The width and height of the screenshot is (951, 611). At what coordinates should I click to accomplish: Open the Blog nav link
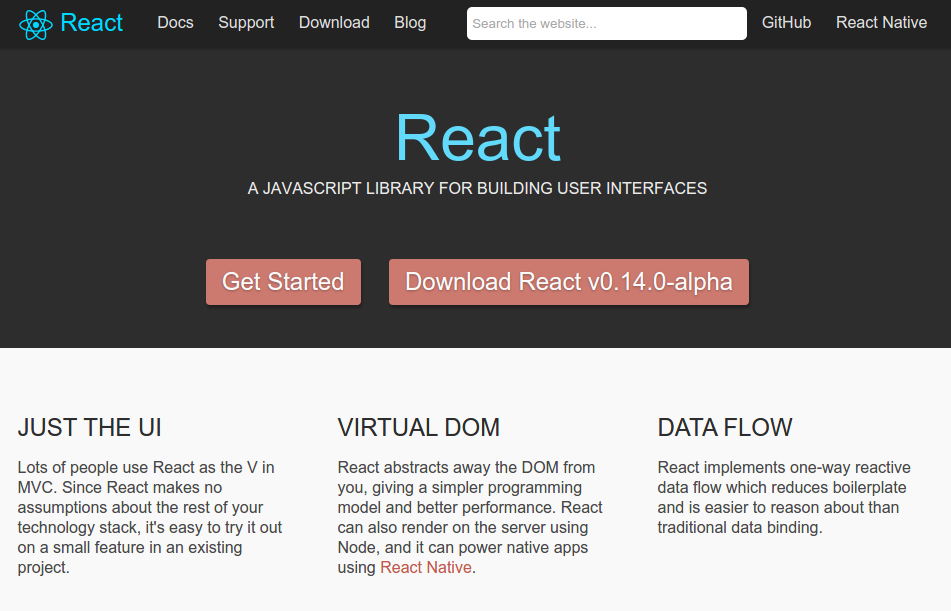(410, 22)
